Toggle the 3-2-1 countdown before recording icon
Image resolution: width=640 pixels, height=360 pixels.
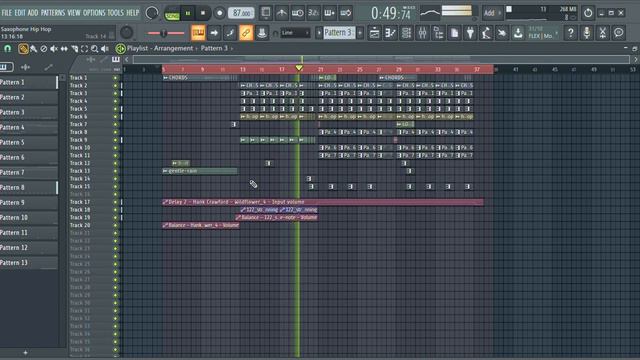coord(313,13)
